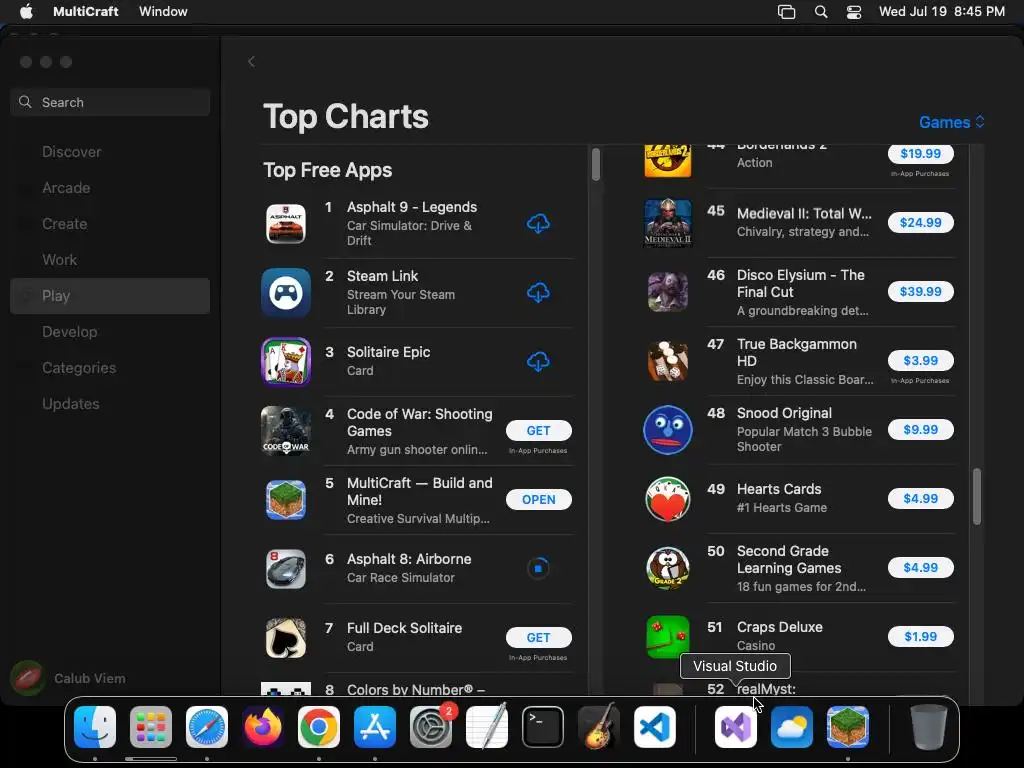Buy Medieval II: Total War for $24.99
1024x768 pixels.
point(920,223)
